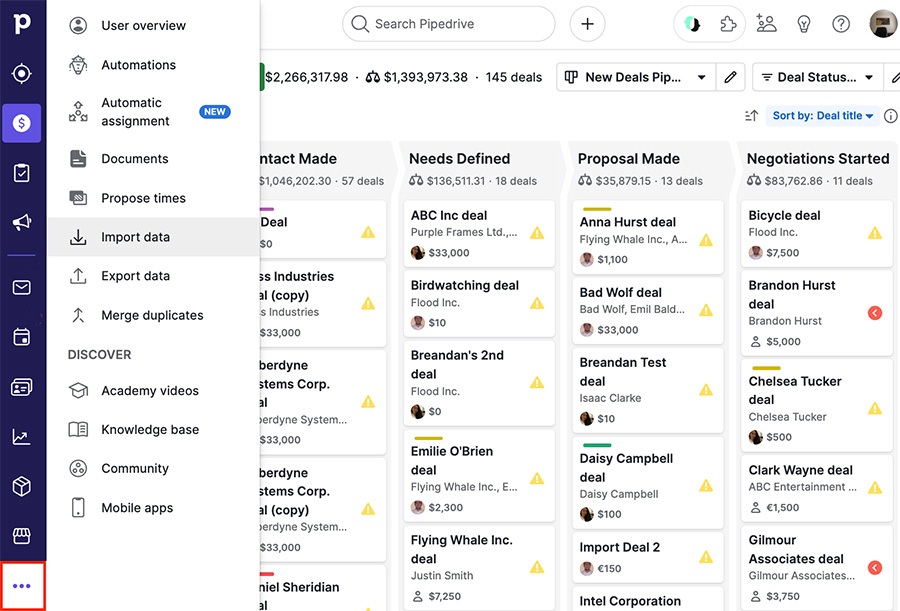
Task: Select the Deals dollar icon in sidebar
Action: (x=22, y=122)
